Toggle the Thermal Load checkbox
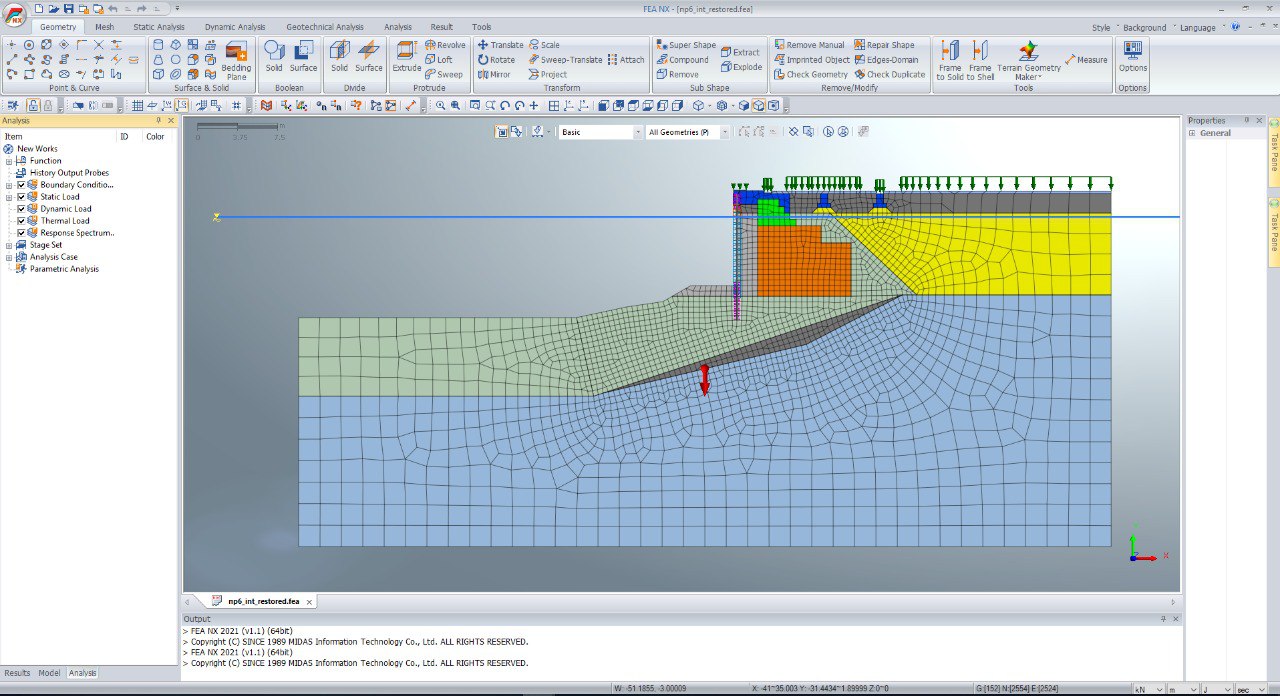Image resolution: width=1280 pixels, height=696 pixels. pos(21,221)
